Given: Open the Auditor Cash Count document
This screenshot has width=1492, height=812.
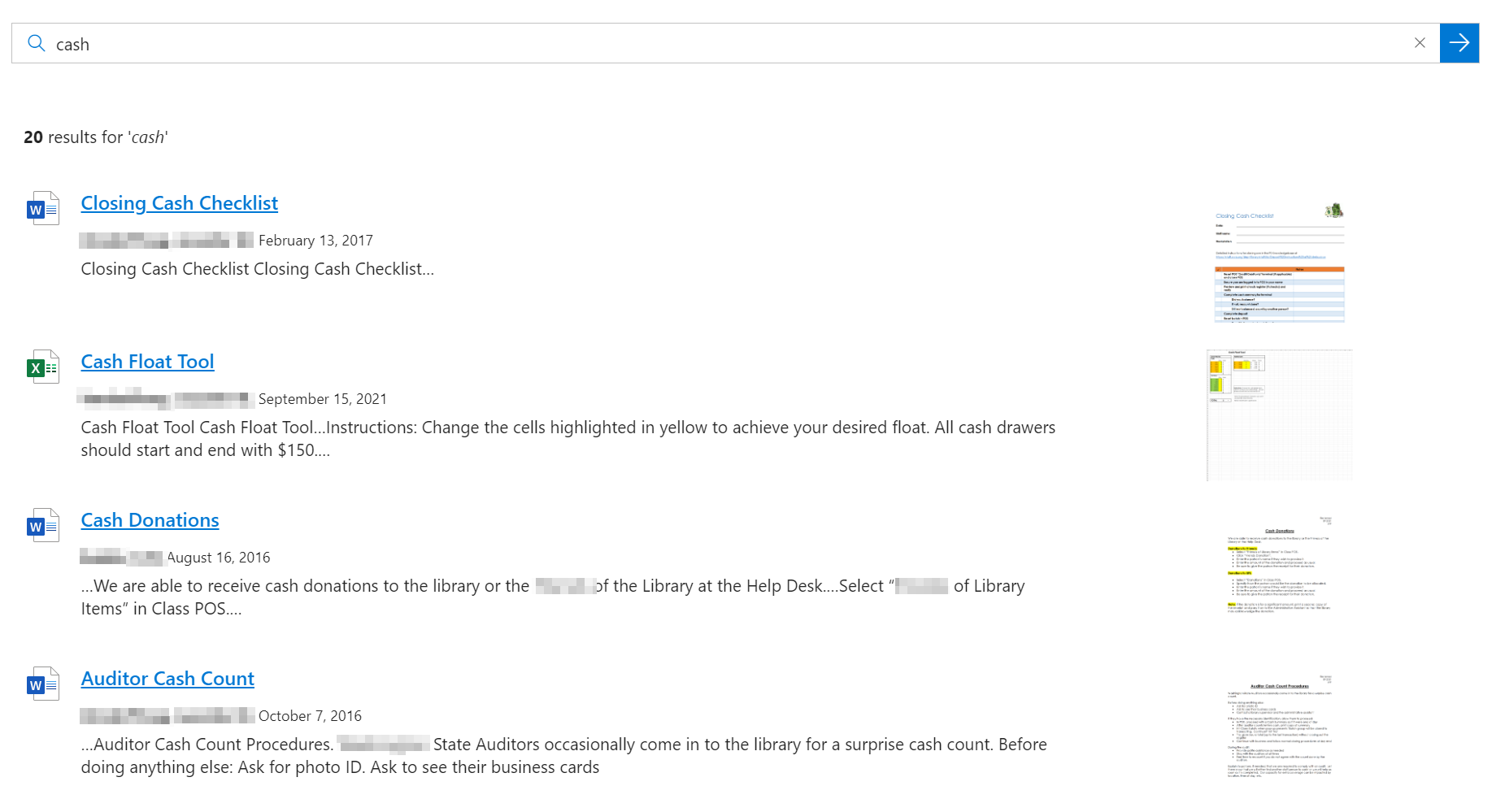Looking at the screenshot, I should point(167,679).
